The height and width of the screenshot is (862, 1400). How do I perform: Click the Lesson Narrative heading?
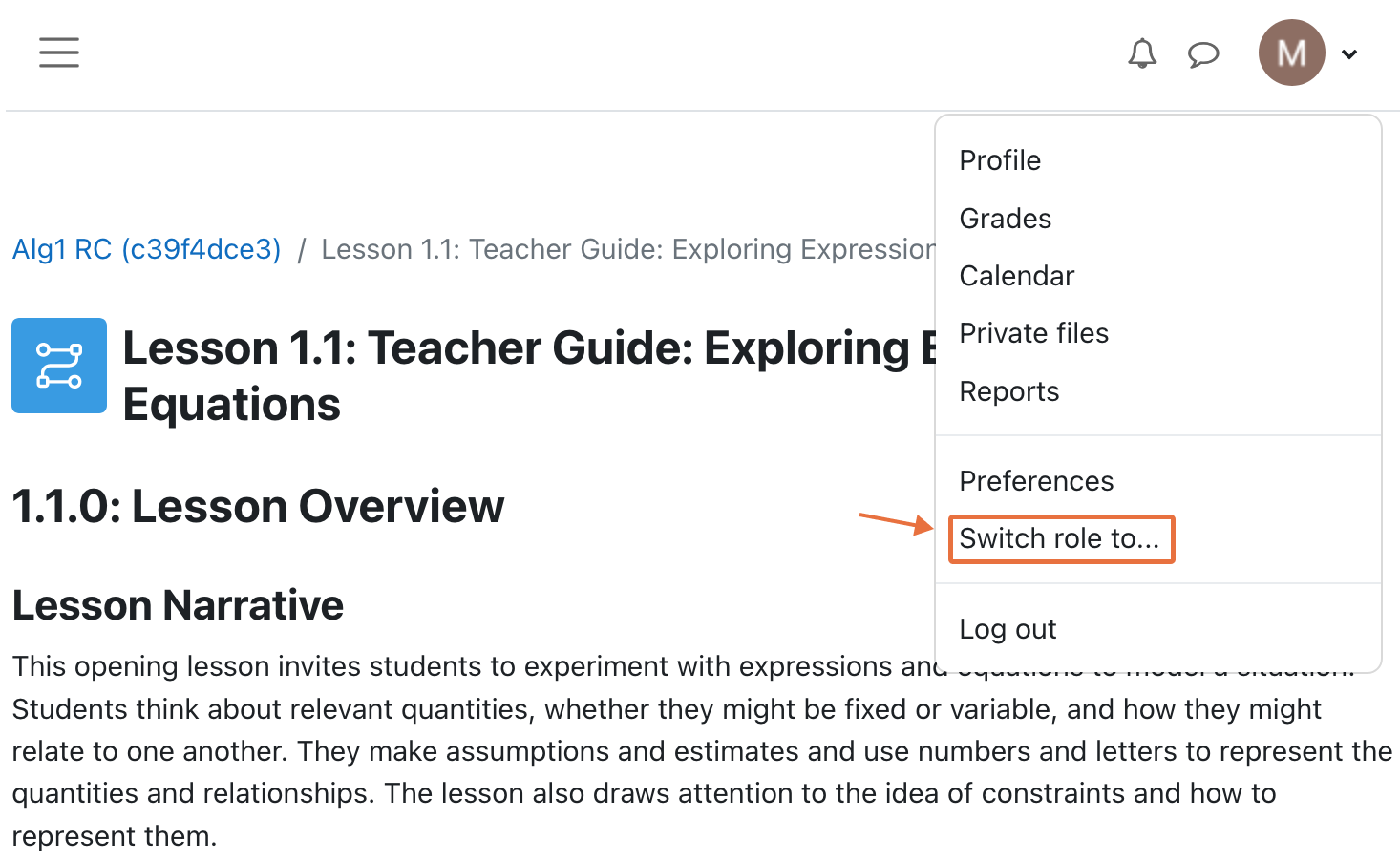point(178,605)
